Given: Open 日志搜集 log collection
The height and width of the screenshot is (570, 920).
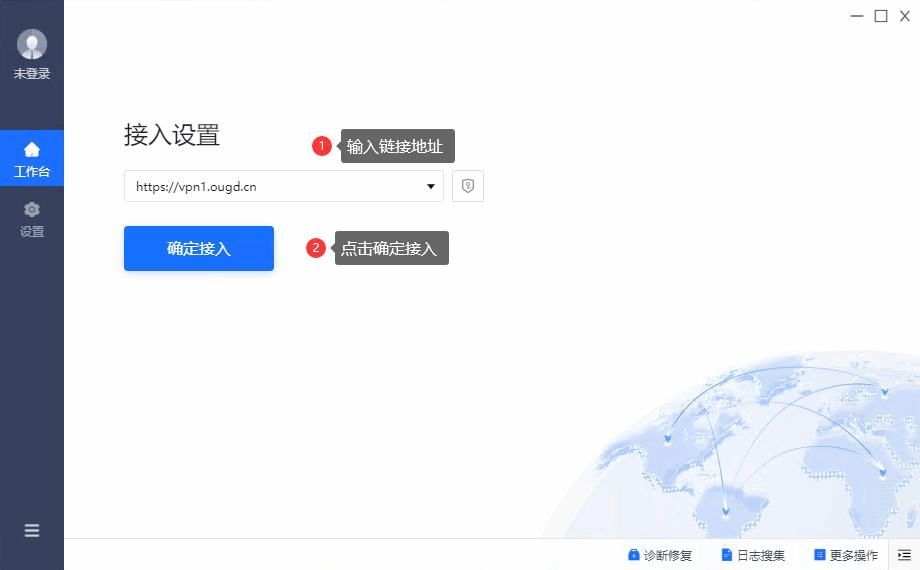Looking at the screenshot, I should pos(753,555).
